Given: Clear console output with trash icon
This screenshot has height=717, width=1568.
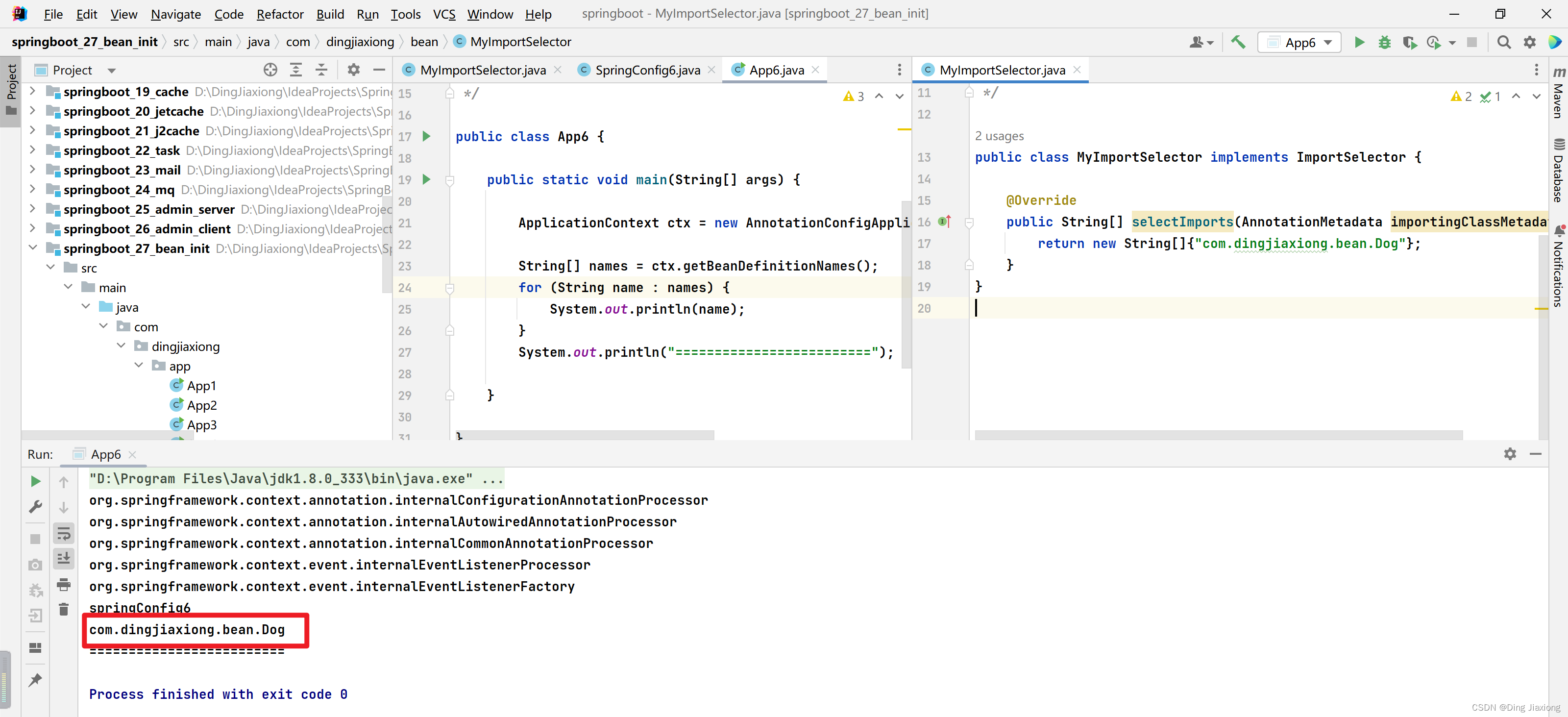Looking at the screenshot, I should [63, 609].
